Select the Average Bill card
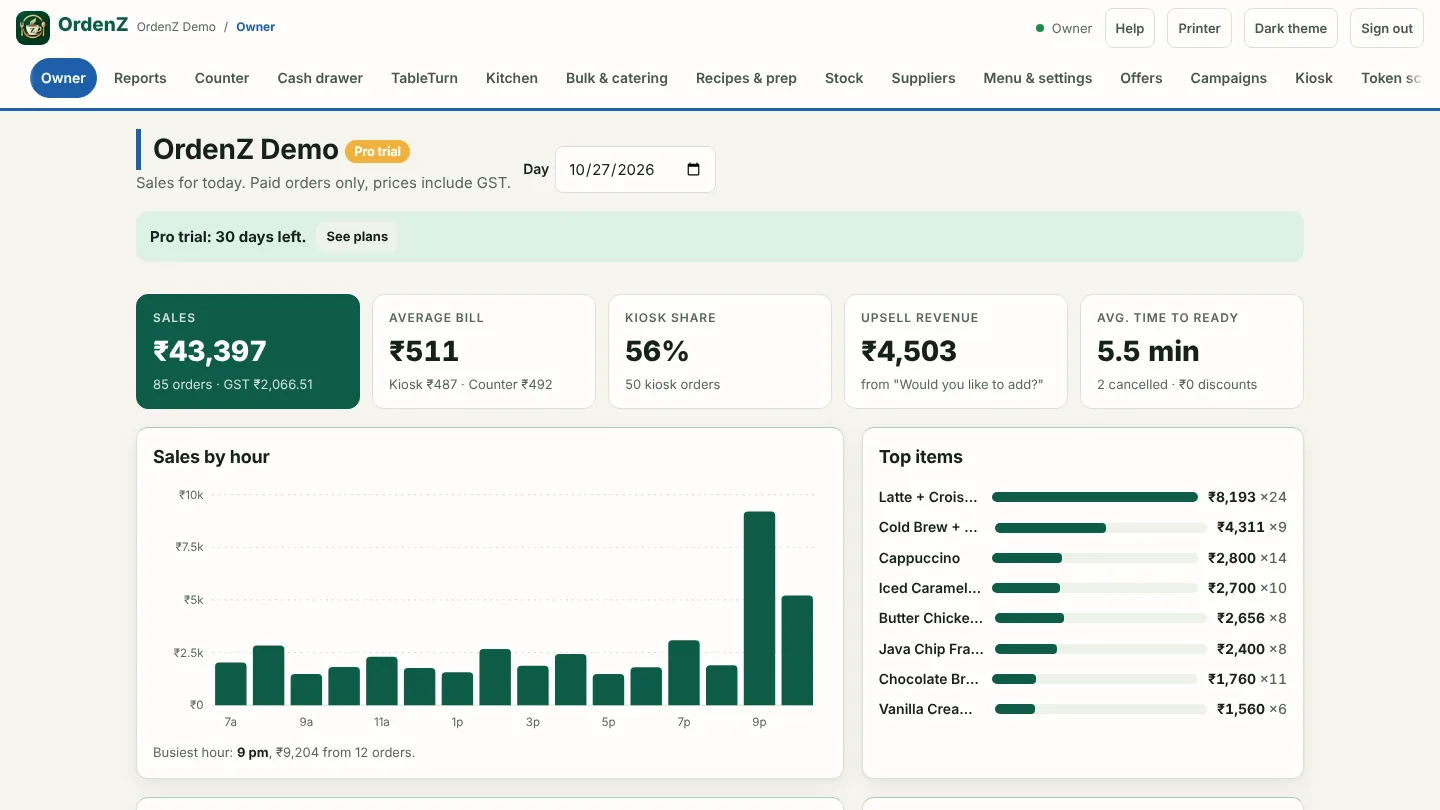This screenshot has height=810, width=1440. click(484, 351)
